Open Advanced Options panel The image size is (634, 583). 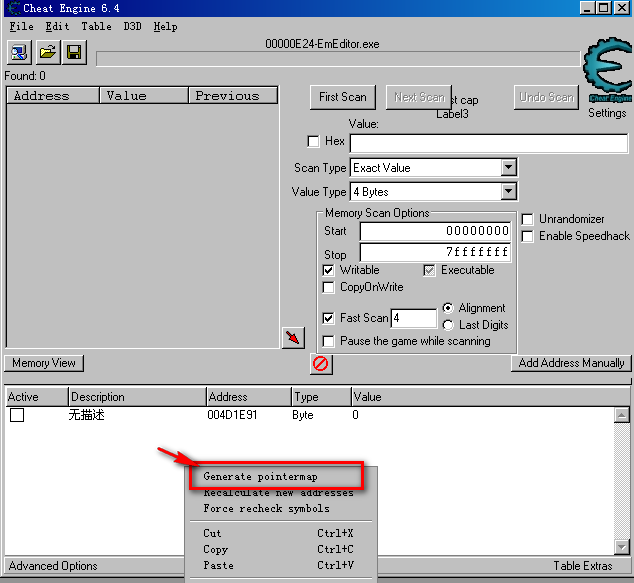click(x=53, y=566)
